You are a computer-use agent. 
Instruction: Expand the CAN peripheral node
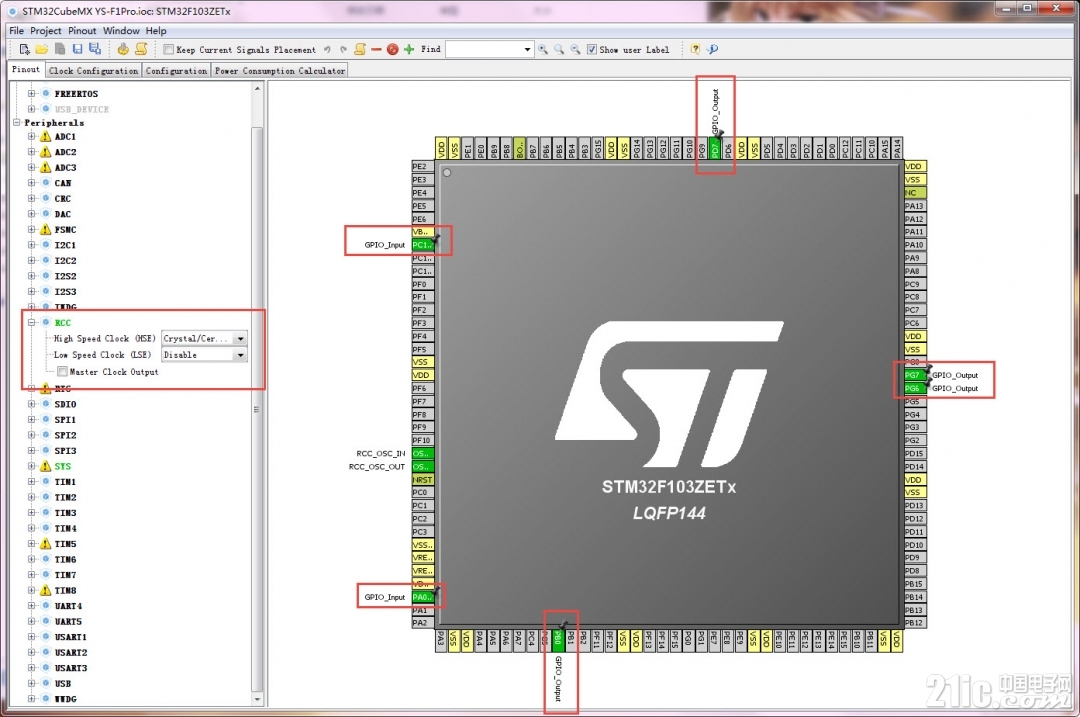tap(31, 183)
